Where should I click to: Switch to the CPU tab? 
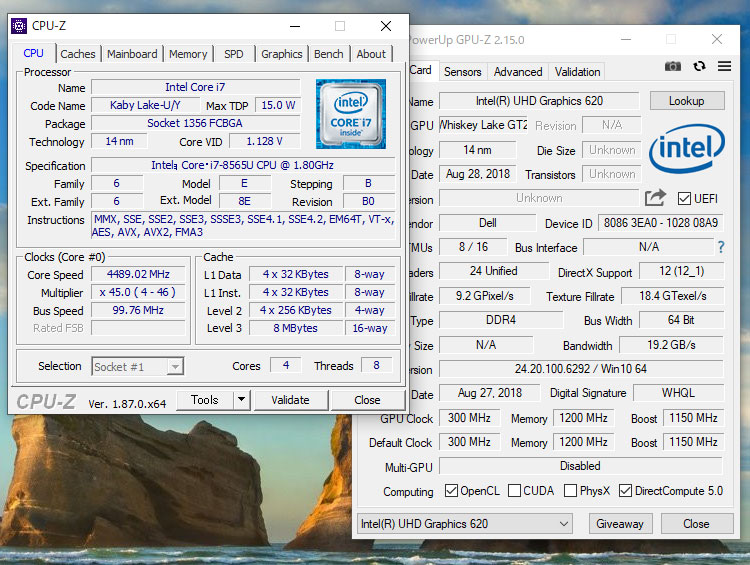[x=33, y=54]
